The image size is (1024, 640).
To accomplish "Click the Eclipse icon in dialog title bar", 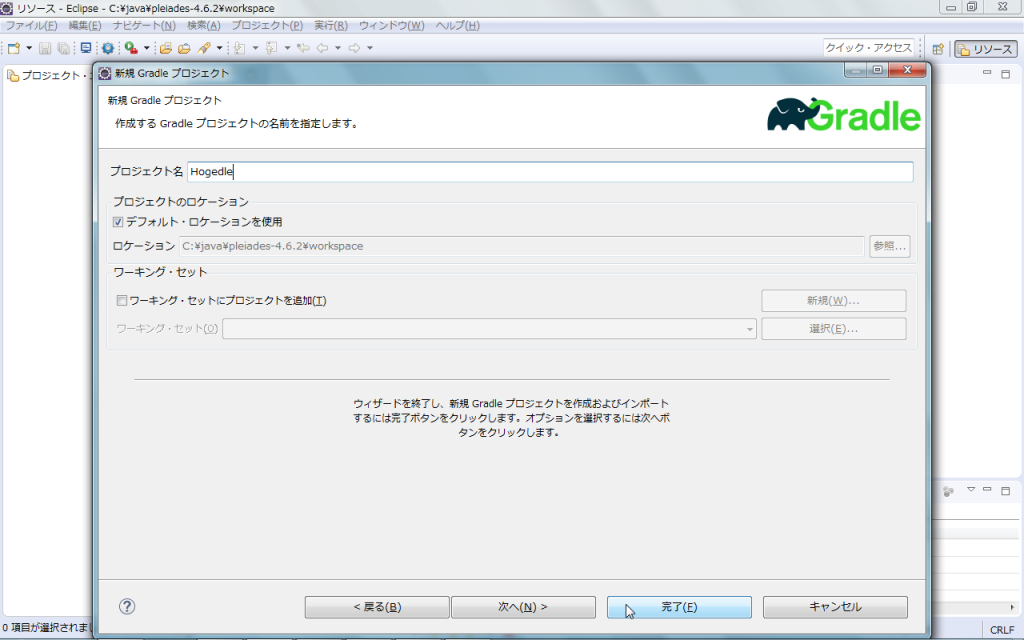I will [x=104, y=73].
